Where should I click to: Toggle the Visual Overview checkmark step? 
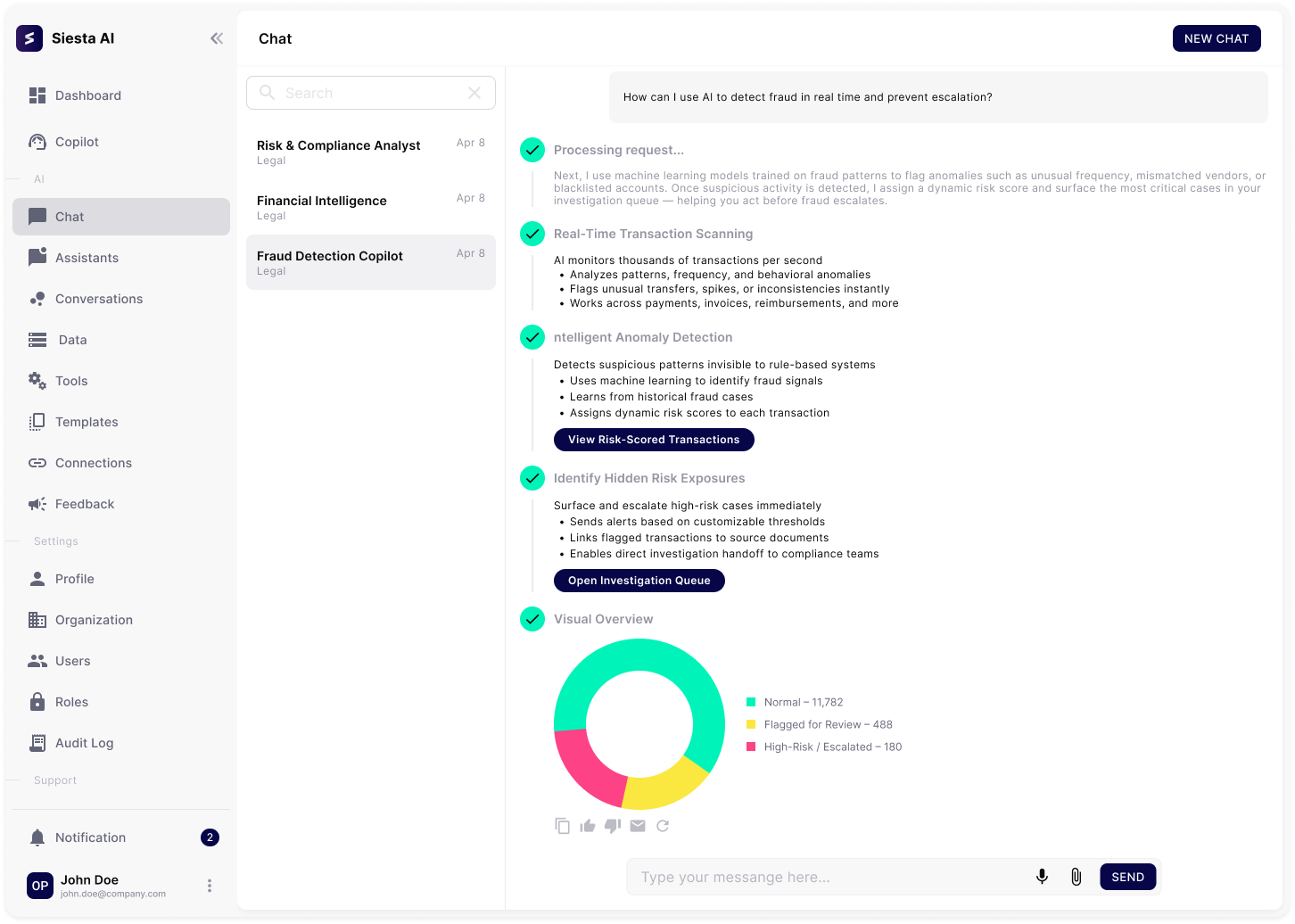[532, 619]
